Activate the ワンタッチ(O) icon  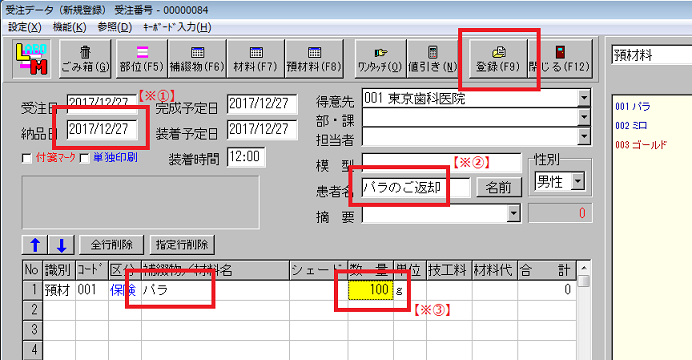coord(380,58)
